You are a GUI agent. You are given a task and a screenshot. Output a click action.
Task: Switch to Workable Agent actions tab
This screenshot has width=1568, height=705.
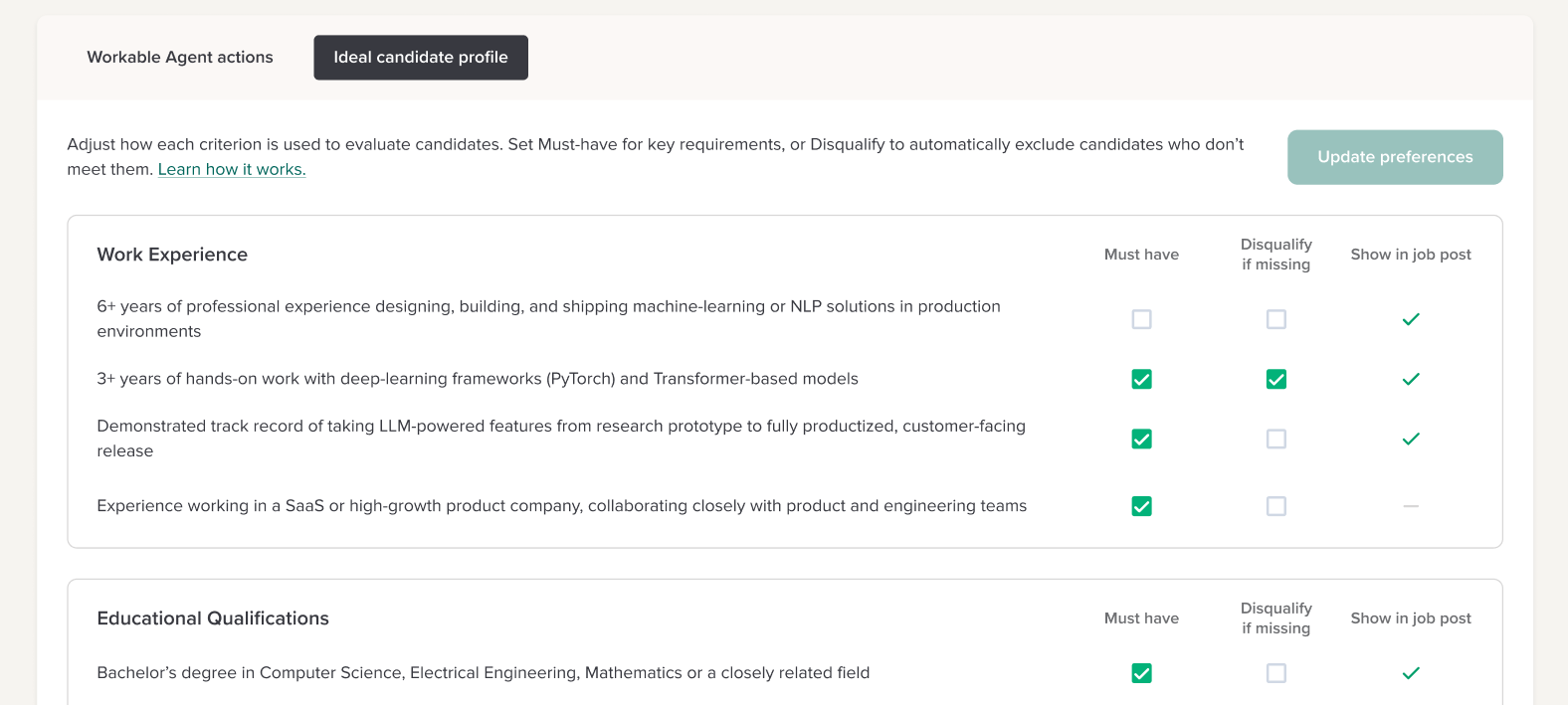pyautogui.click(x=180, y=58)
